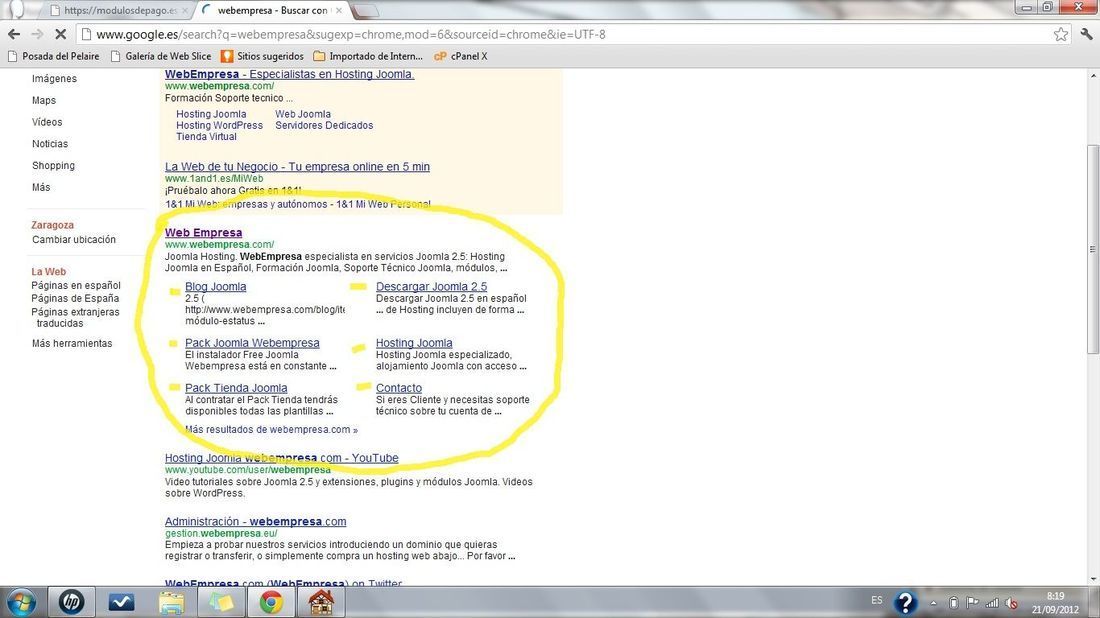
Task: Click the battery tray icon
Action: click(953, 603)
